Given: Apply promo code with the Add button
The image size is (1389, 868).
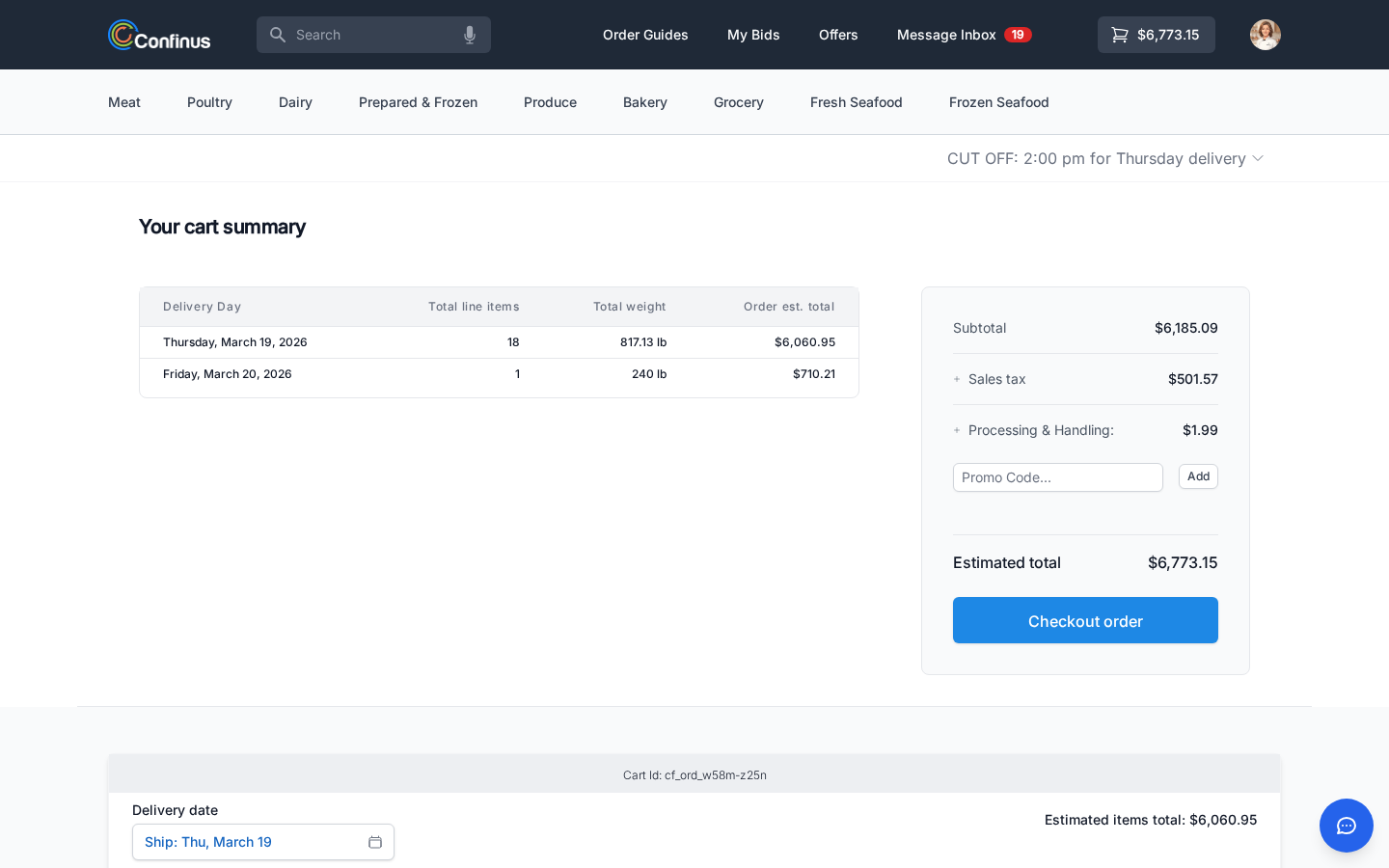Looking at the screenshot, I should (x=1198, y=476).
